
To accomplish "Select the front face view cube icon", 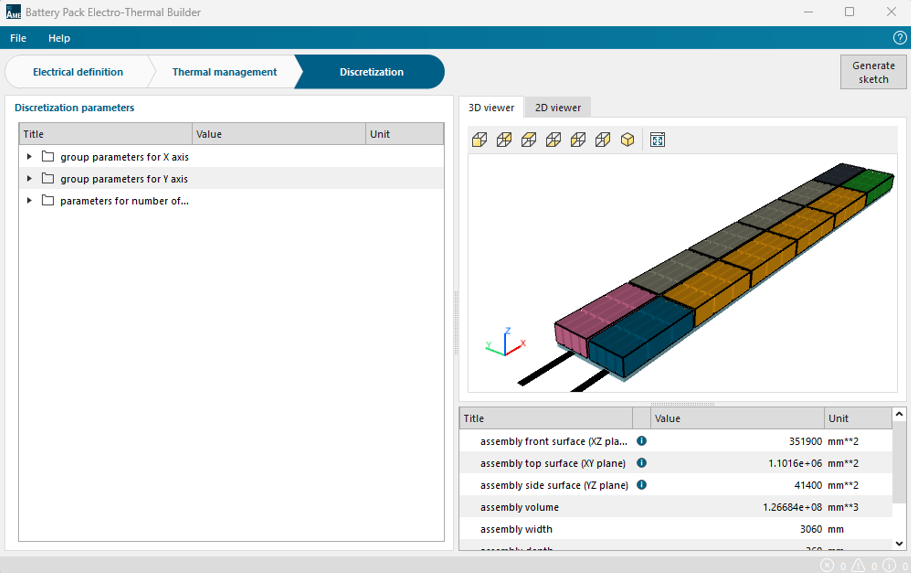I will (x=479, y=140).
